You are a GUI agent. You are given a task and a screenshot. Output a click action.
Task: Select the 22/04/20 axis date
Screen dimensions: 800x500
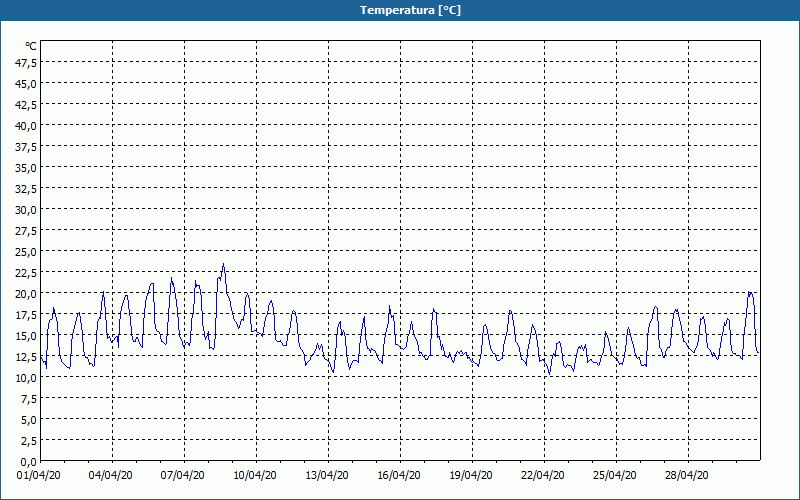(543, 476)
